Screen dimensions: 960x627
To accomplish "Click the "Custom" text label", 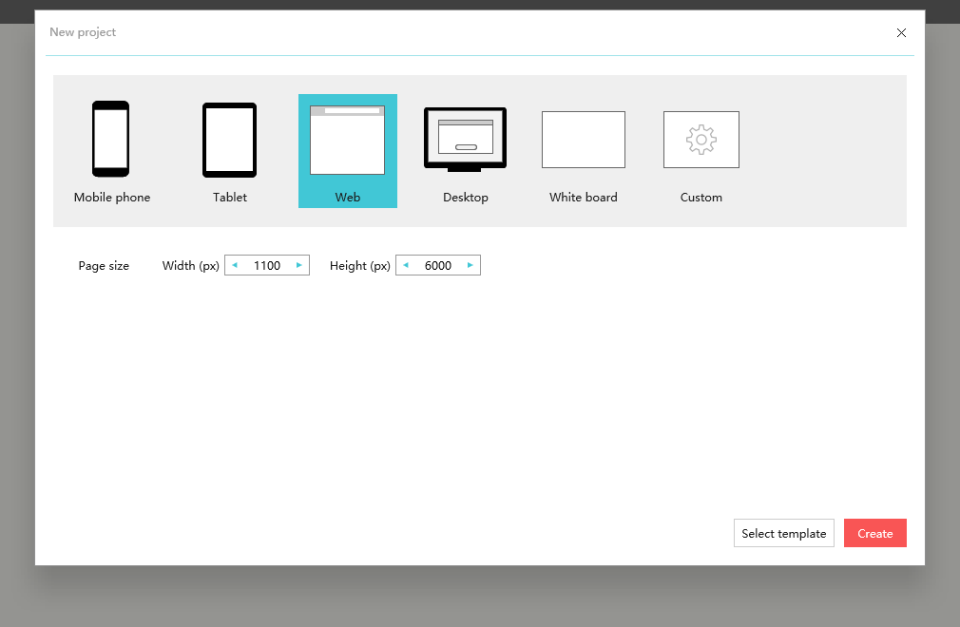I will [701, 198].
